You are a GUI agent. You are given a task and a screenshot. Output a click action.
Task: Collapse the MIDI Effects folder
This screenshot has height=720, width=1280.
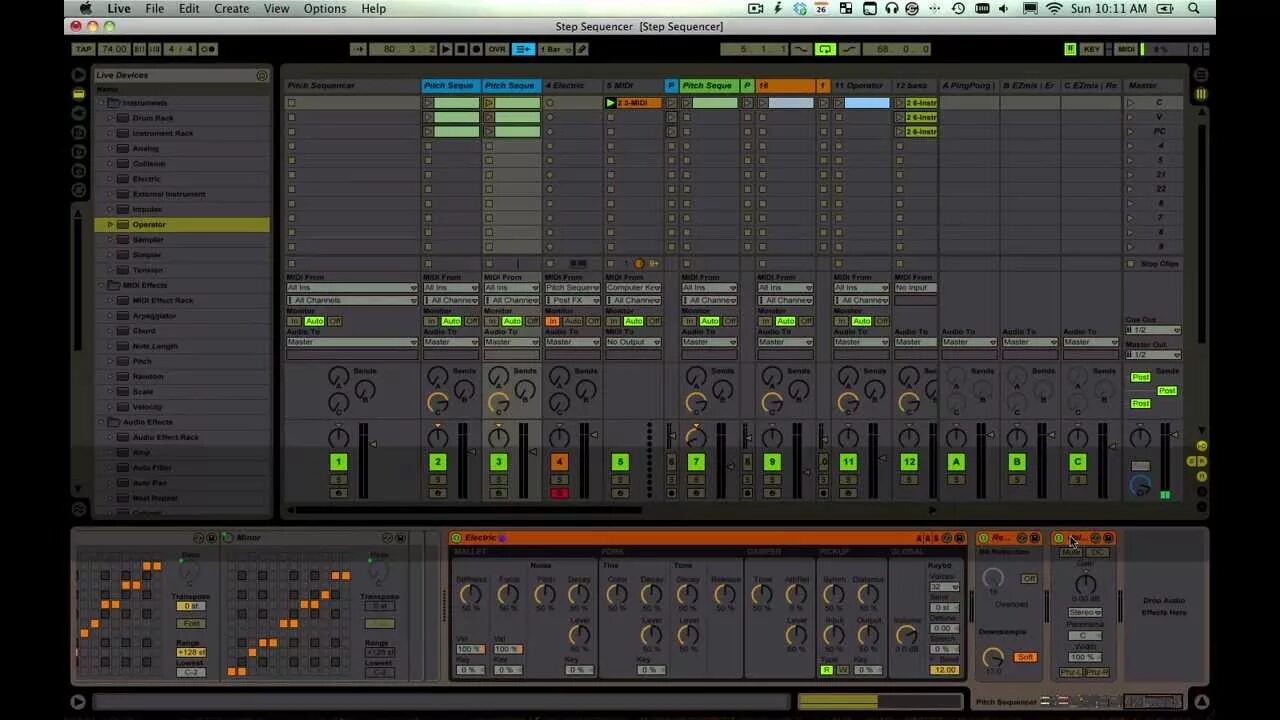(x=101, y=285)
